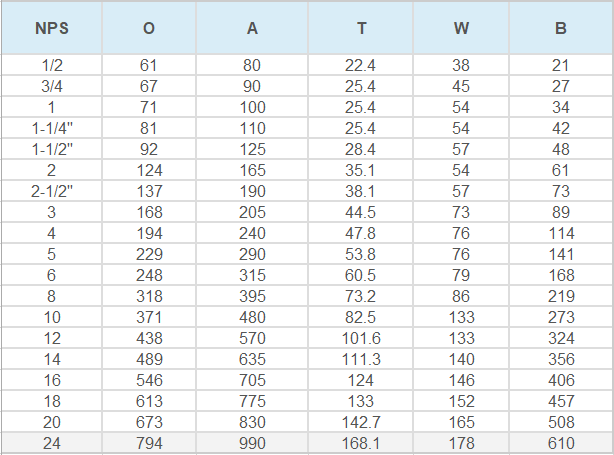Click the NPS 1-1/4" cell
The width and height of the screenshot is (614, 455).
(51, 128)
